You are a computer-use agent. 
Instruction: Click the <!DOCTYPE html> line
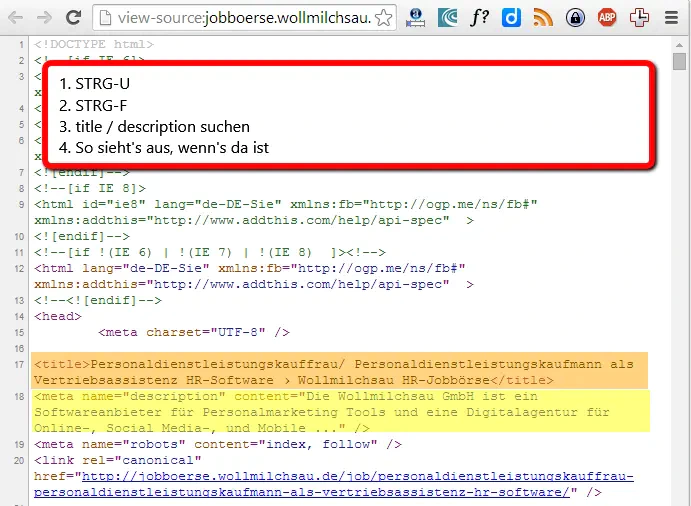pyautogui.click(x=93, y=44)
